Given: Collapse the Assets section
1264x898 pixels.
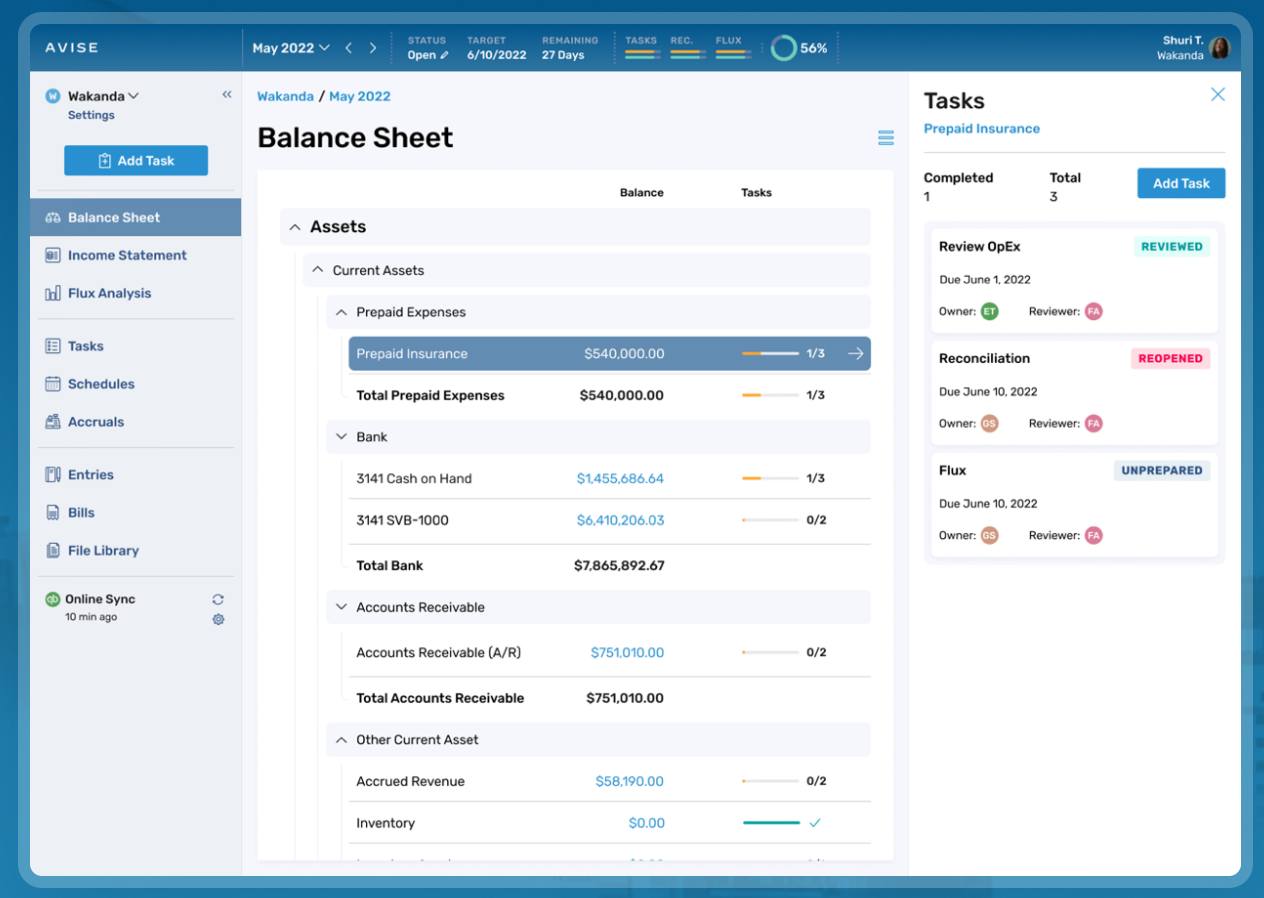Looking at the screenshot, I should (295, 228).
